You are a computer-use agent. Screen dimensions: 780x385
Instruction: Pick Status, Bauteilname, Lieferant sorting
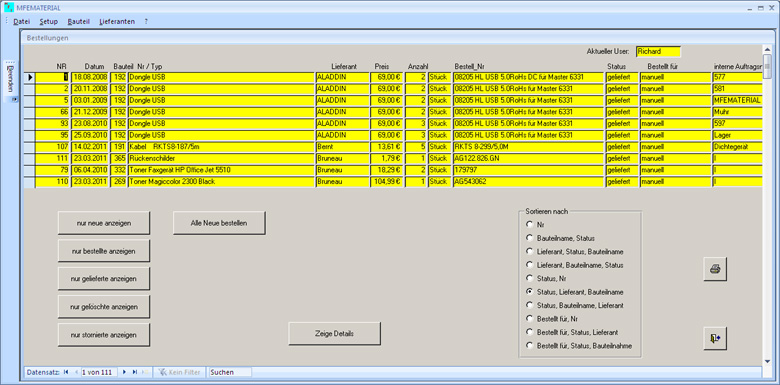pyautogui.click(x=529, y=305)
